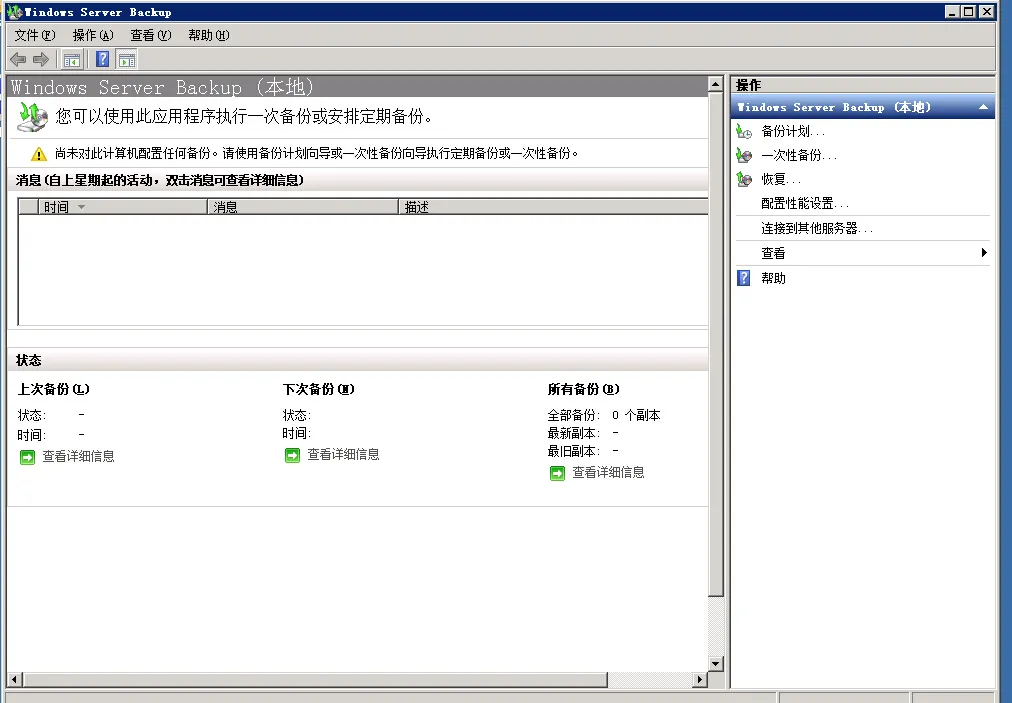1012x703 pixels.
Task: Open 备份计划... in the actions pane
Action: 792,131
